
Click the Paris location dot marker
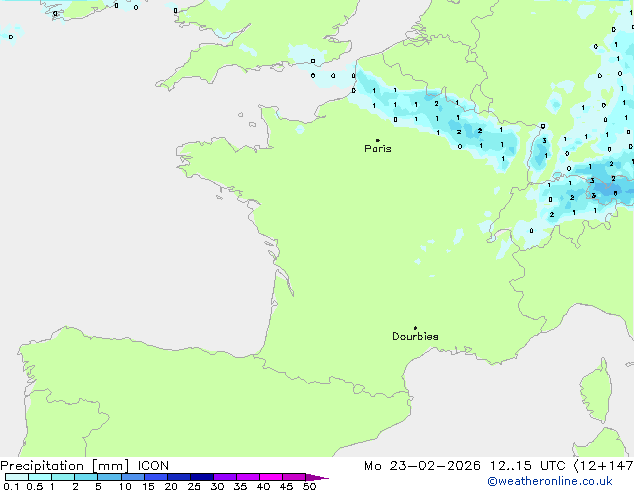click(x=378, y=140)
